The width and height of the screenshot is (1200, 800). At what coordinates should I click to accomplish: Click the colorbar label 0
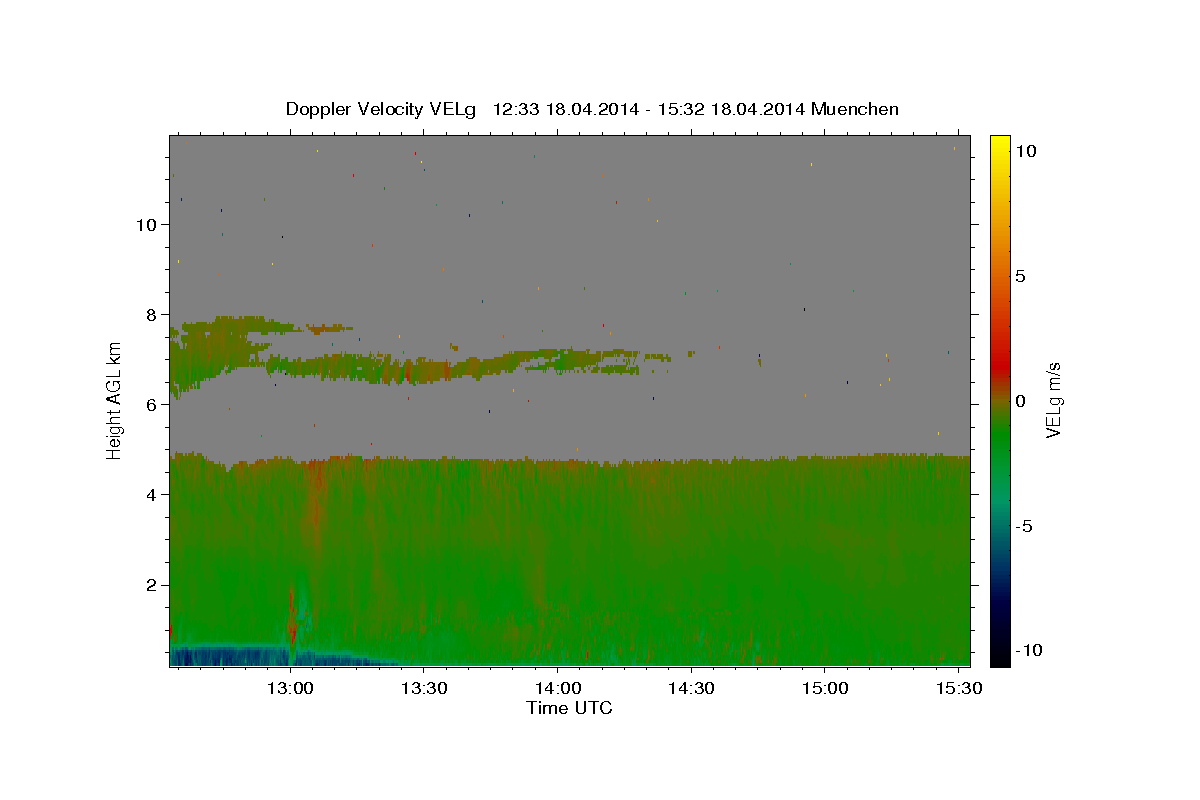[x=1020, y=401]
